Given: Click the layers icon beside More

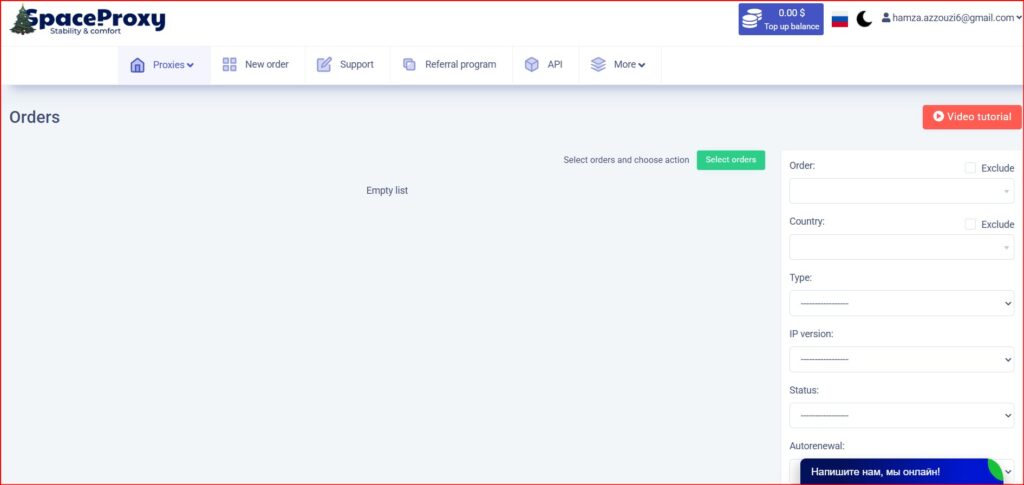Looking at the screenshot, I should pos(598,65).
